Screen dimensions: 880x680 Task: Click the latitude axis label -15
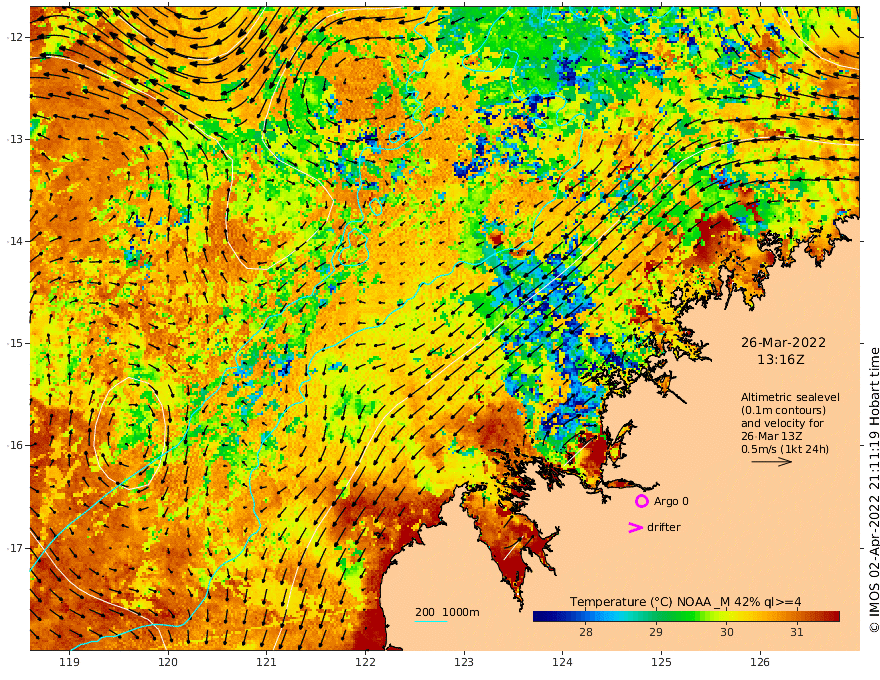[15, 343]
